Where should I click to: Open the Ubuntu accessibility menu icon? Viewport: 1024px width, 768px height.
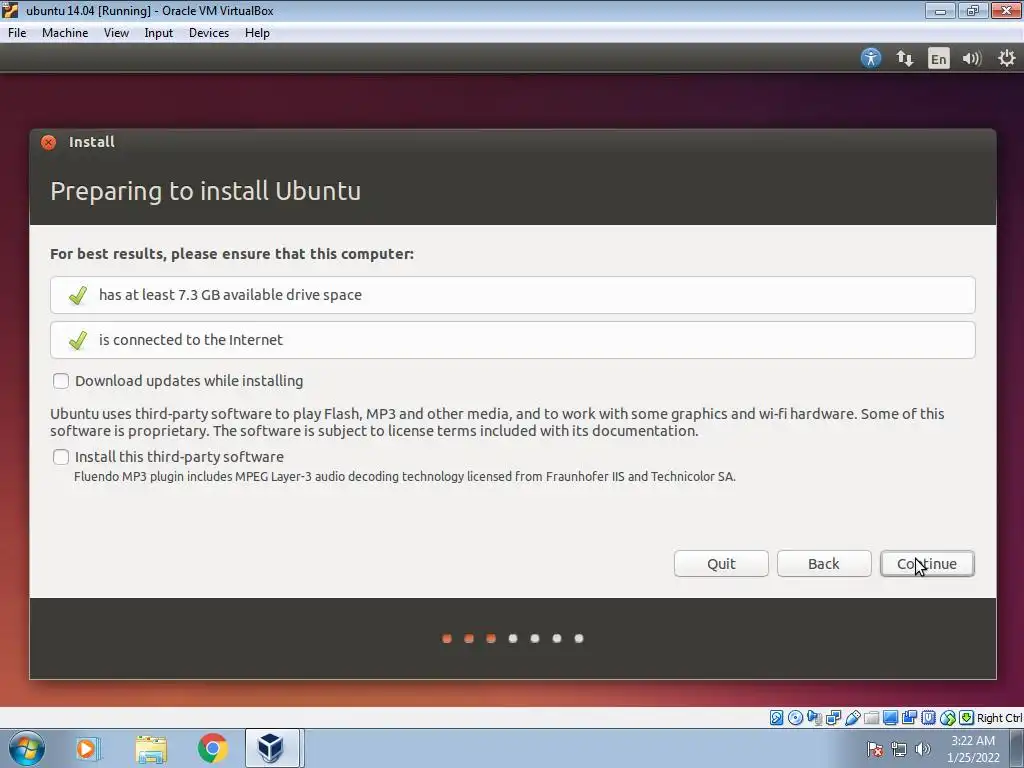point(871,58)
